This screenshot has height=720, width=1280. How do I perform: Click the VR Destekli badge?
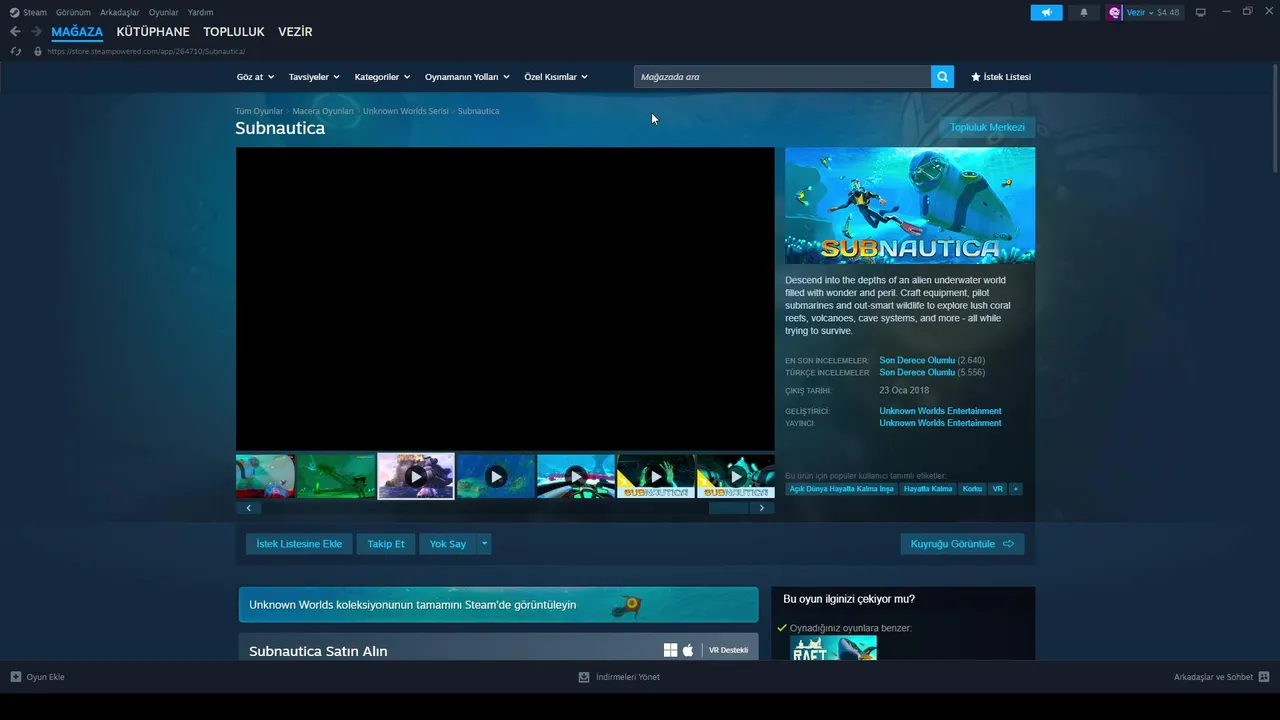coord(728,650)
